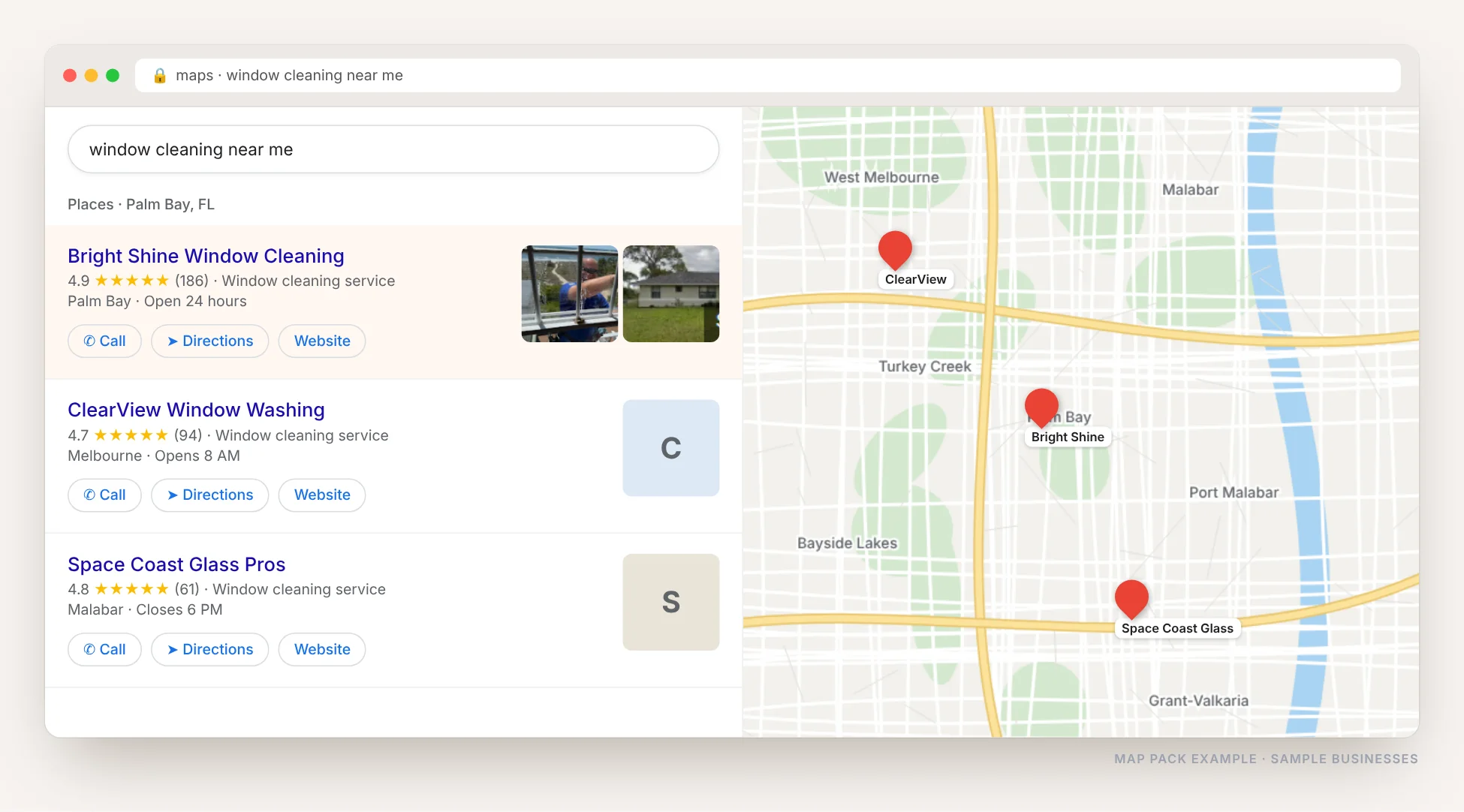Open ClearView Window Washing website
Image resolution: width=1464 pixels, height=812 pixels.
point(322,495)
